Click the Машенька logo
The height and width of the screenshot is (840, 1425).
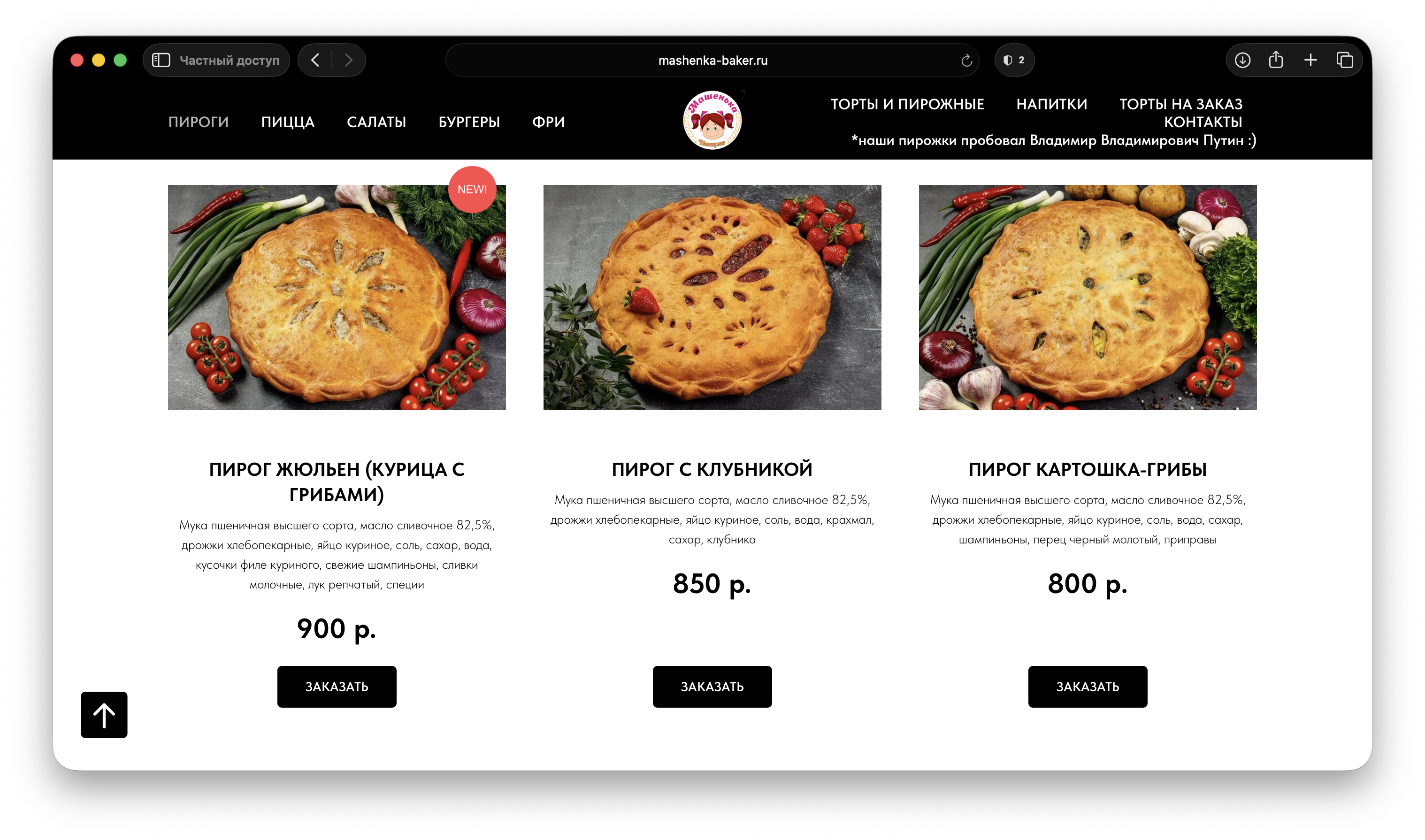[x=712, y=120]
